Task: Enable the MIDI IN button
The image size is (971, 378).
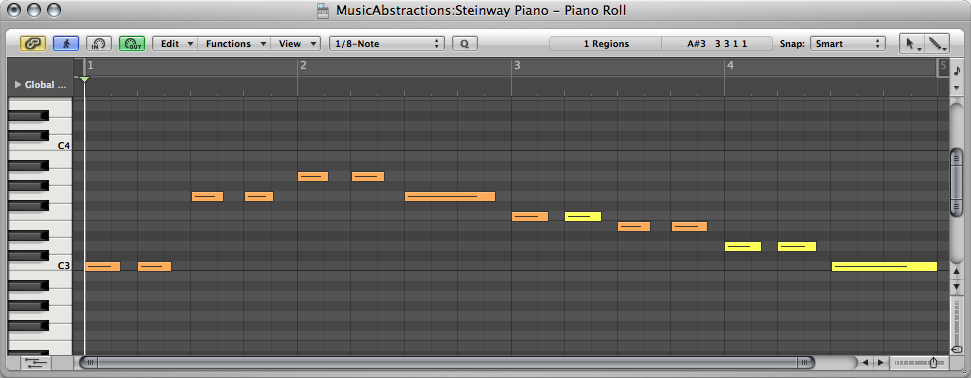Action: (x=98, y=44)
